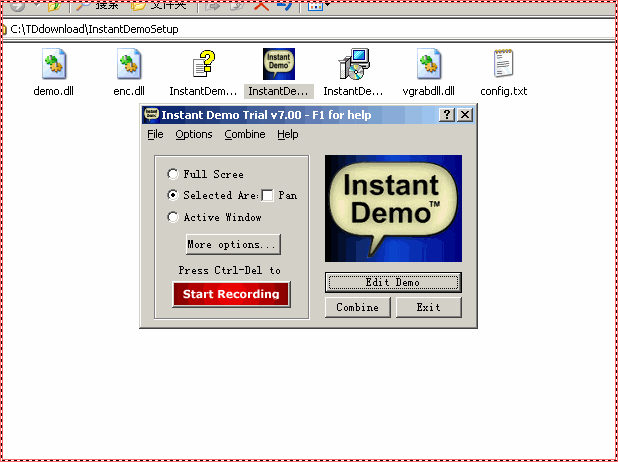Click the More options... button
This screenshot has width=618, height=462.
coord(233,244)
